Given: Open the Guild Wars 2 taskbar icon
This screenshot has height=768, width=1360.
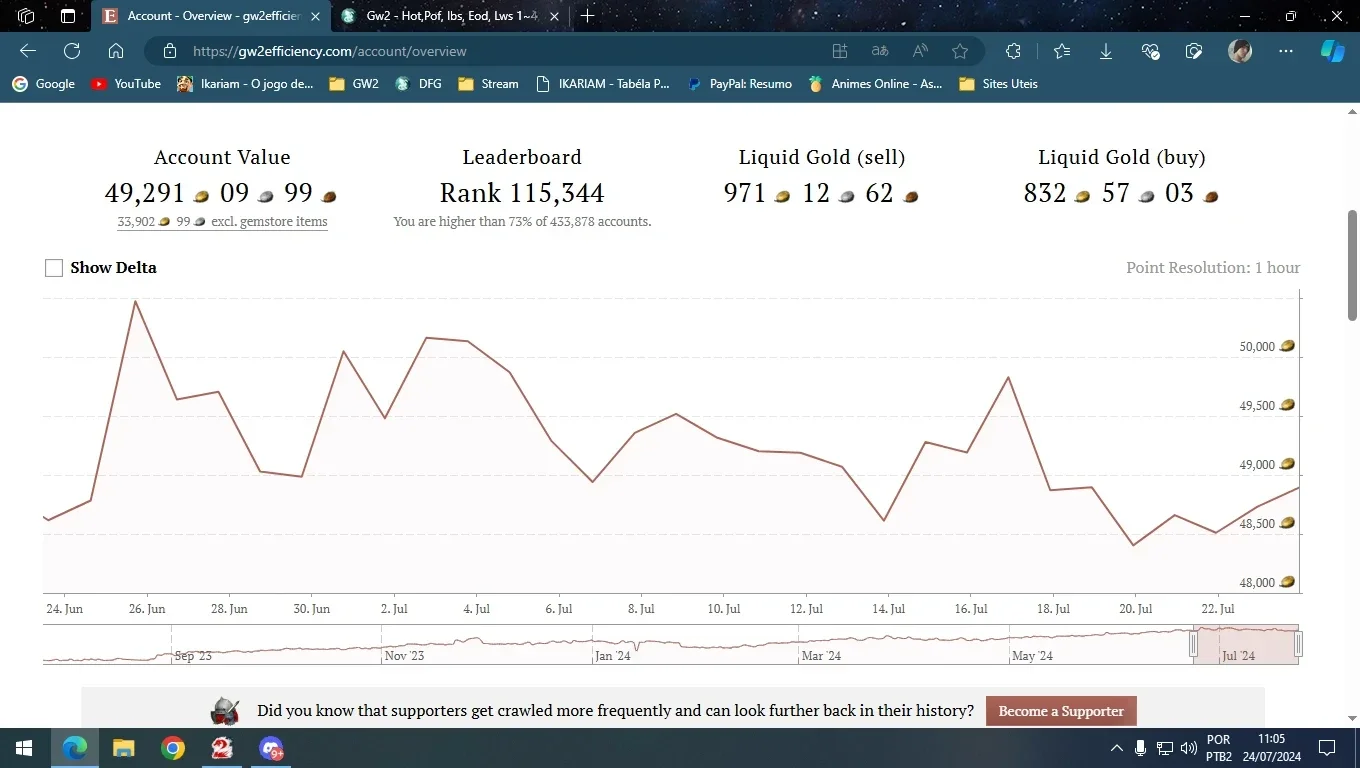Looking at the screenshot, I should pos(222,748).
